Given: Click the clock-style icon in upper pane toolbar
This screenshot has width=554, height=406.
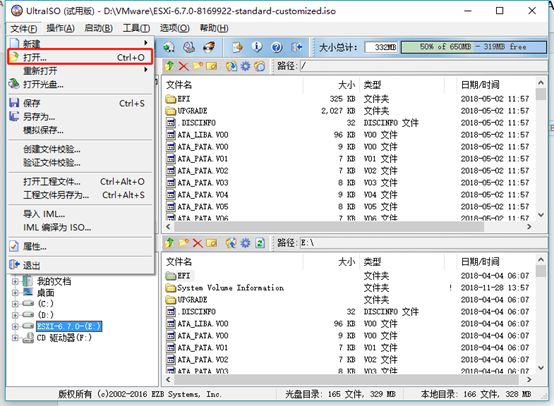Looking at the screenshot, I should (x=260, y=66).
